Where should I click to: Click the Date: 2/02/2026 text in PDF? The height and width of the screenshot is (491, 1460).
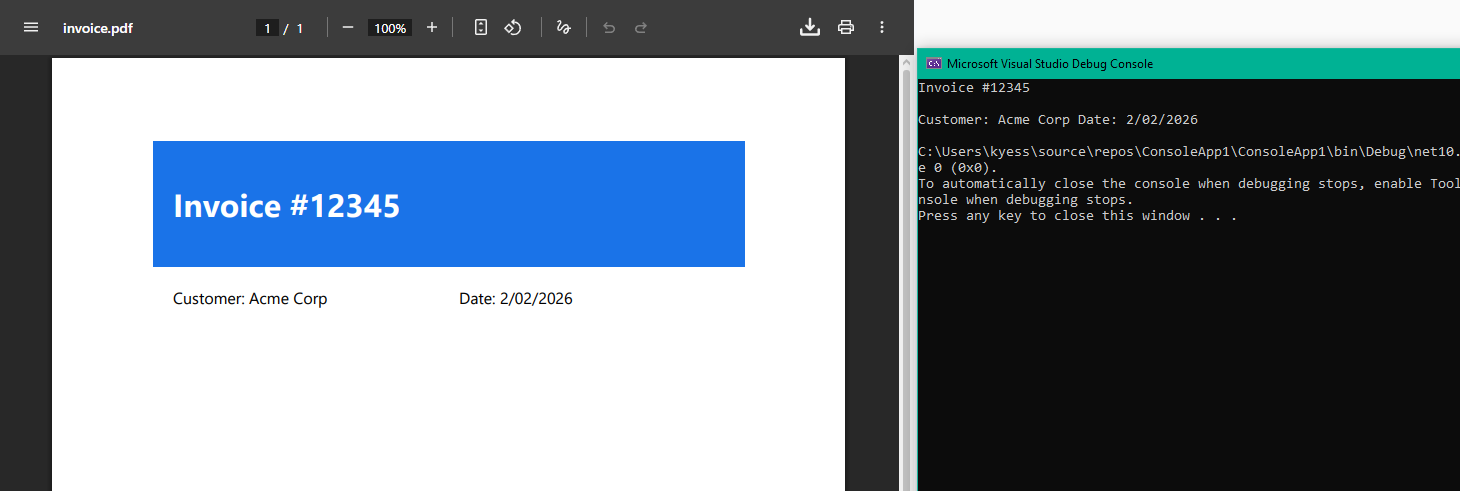[x=516, y=298]
